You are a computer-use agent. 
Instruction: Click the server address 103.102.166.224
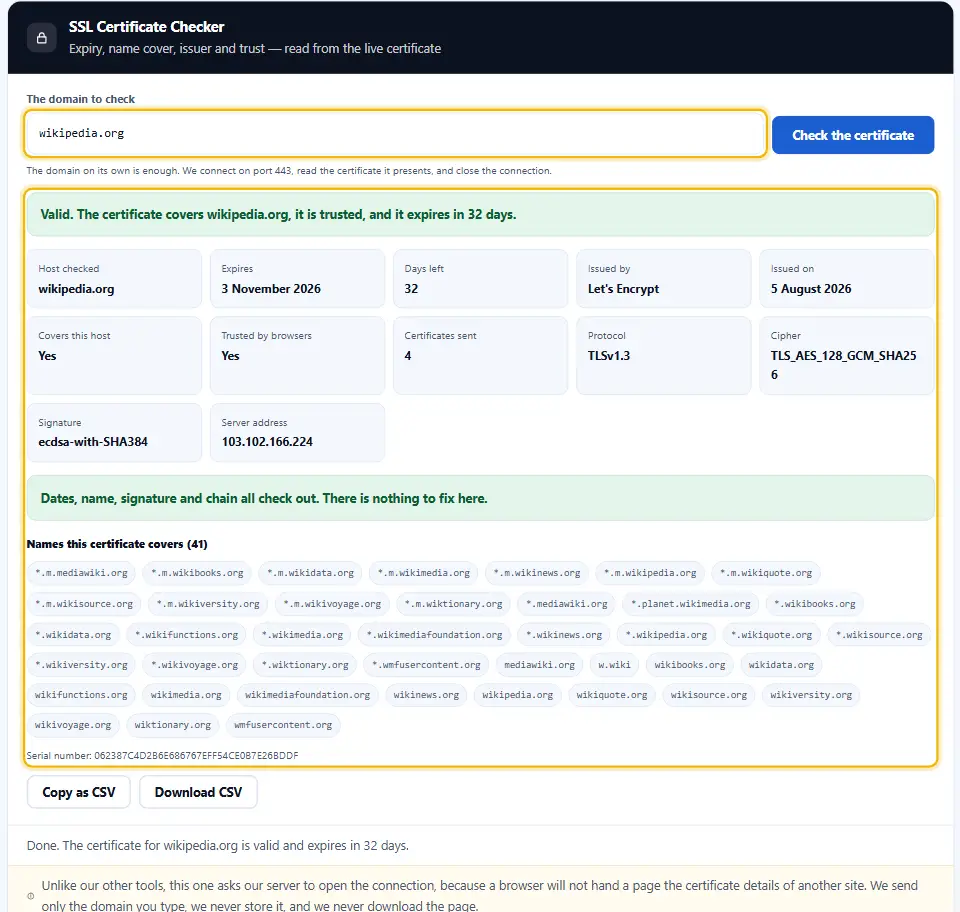pyautogui.click(x=267, y=442)
